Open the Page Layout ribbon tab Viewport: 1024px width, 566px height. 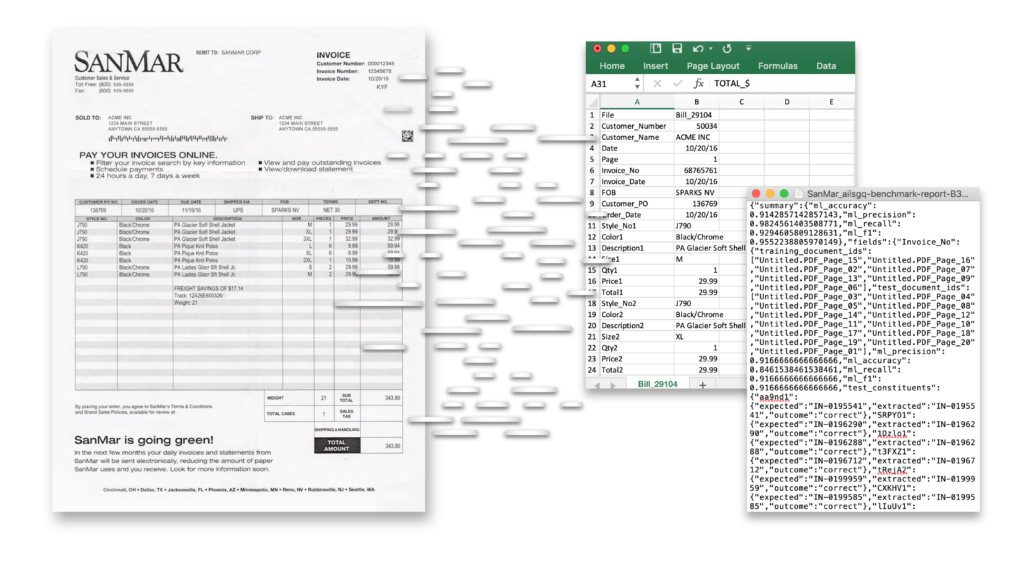click(712, 66)
